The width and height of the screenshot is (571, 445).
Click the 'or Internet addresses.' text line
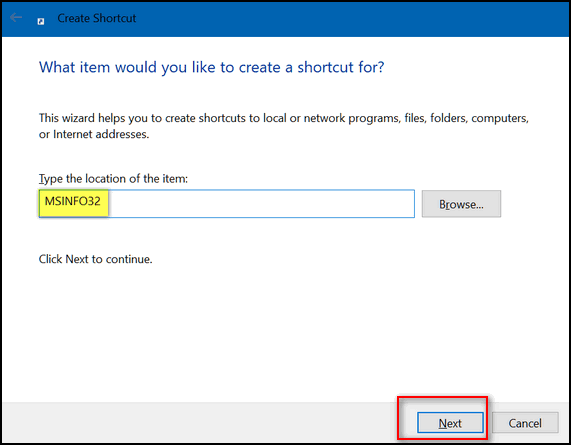click(x=94, y=134)
